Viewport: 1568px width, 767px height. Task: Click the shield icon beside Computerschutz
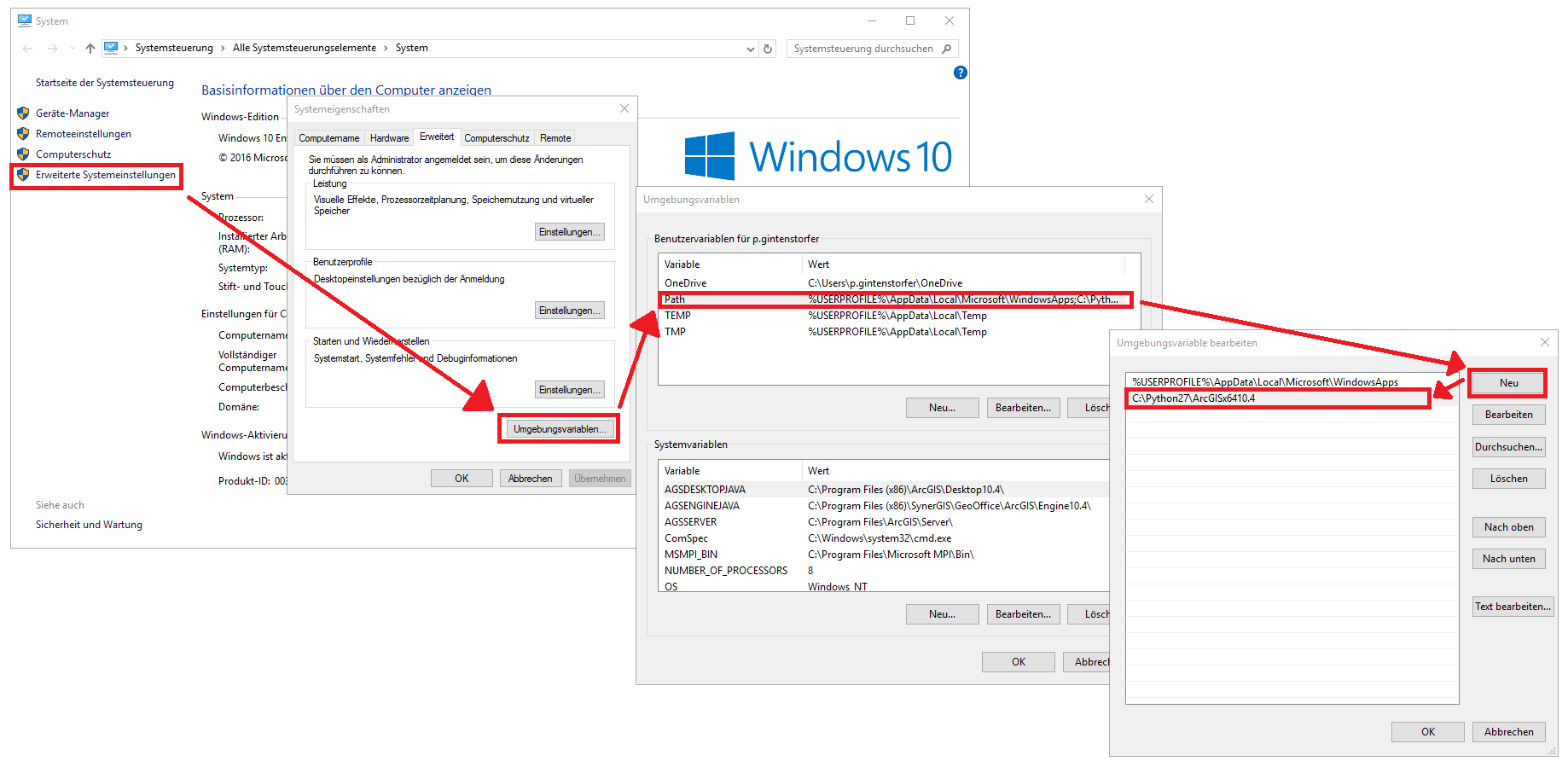23,154
